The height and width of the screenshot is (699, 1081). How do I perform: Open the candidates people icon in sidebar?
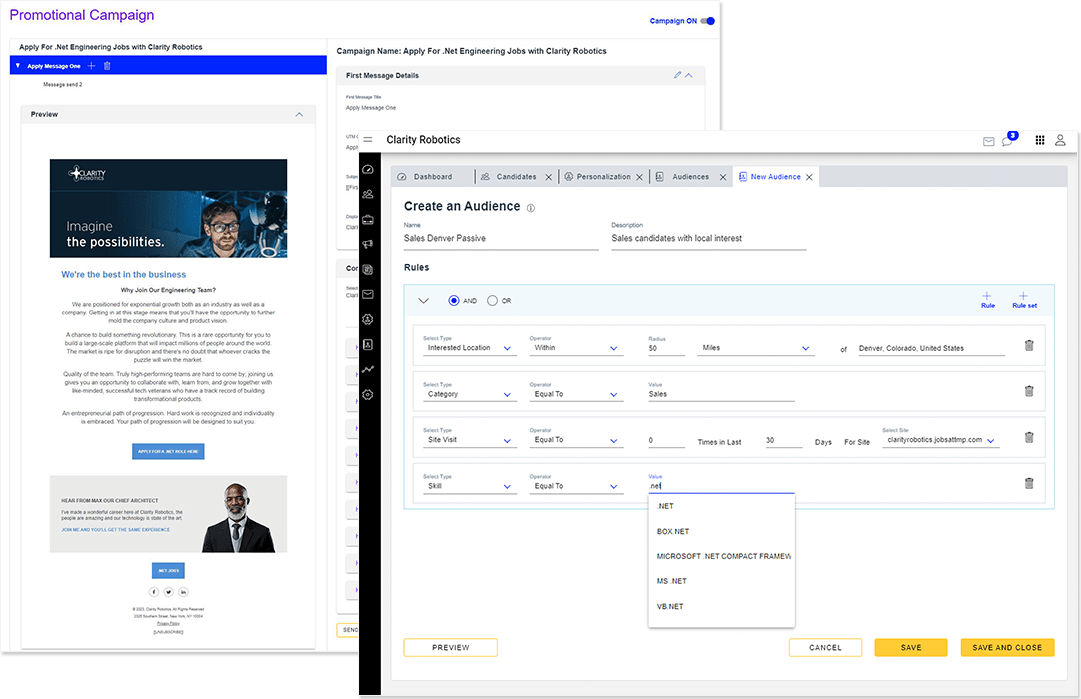click(368, 194)
